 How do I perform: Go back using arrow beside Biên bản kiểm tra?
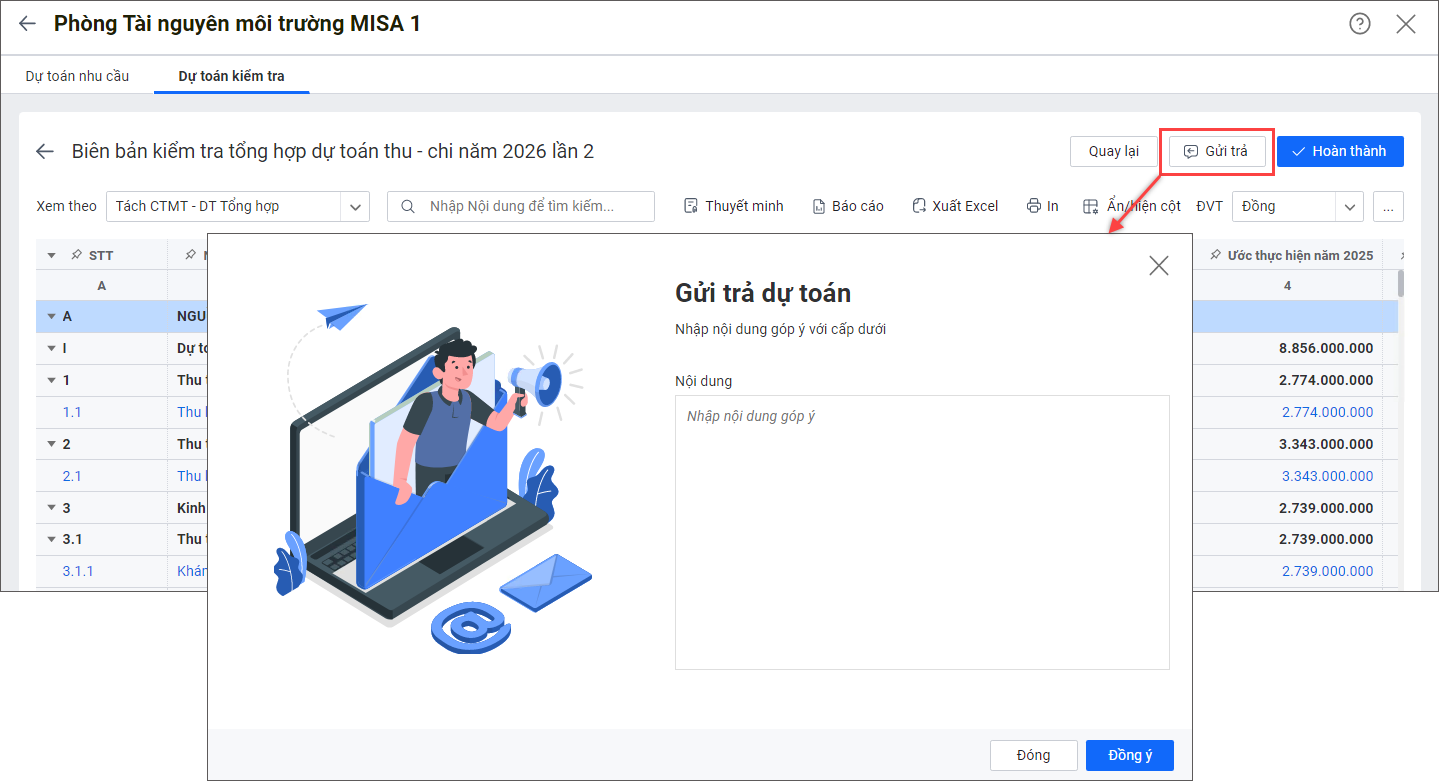click(x=45, y=152)
